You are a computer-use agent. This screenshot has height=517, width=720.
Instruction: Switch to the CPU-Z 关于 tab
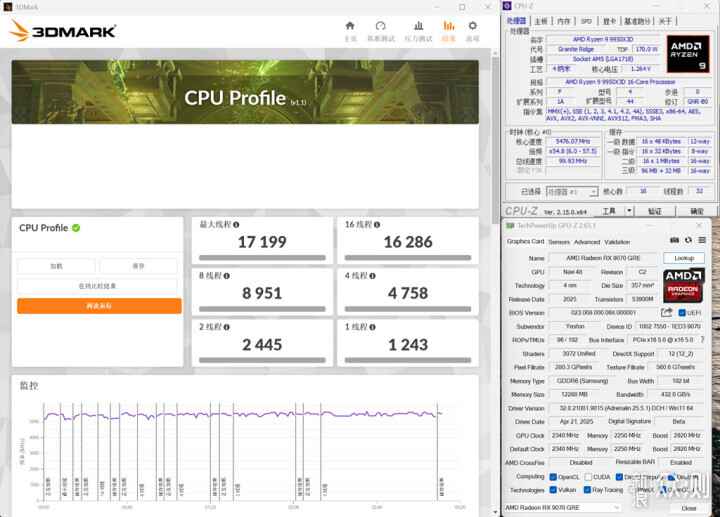tap(665, 21)
